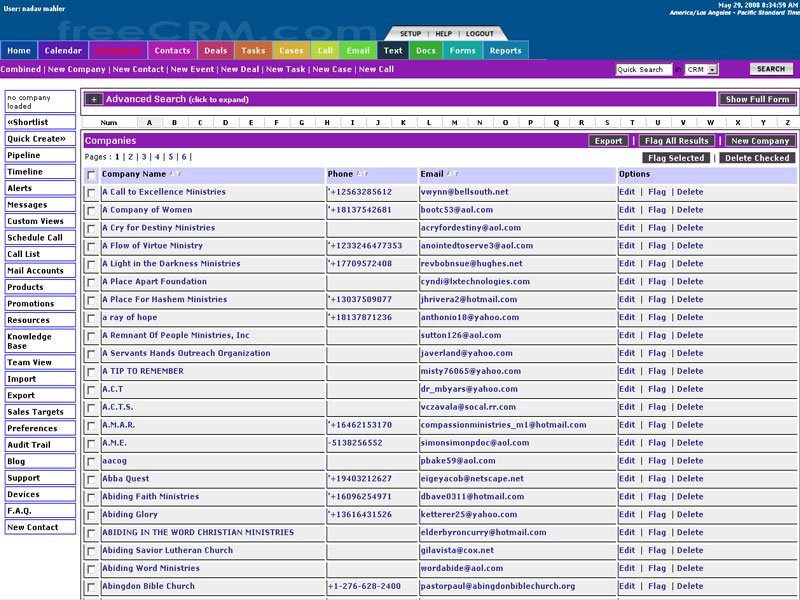
Task: Open Knowledge Base in the sidebar
Action: pyautogui.click(x=40, y=341)
